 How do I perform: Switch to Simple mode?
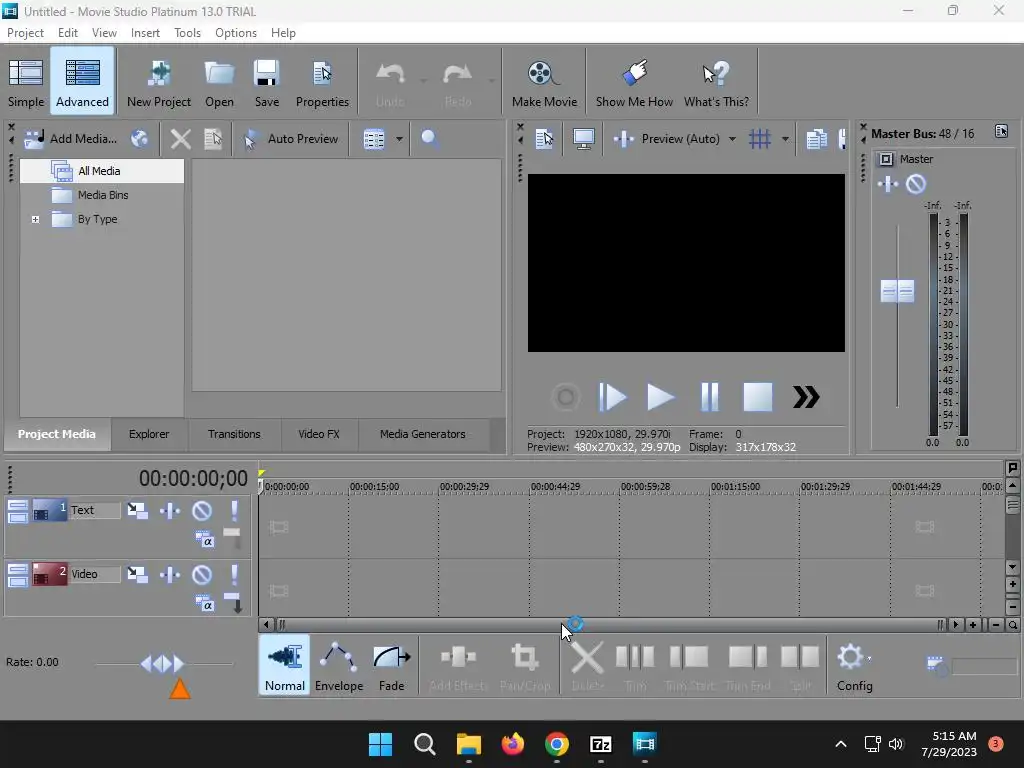(25, 82)
